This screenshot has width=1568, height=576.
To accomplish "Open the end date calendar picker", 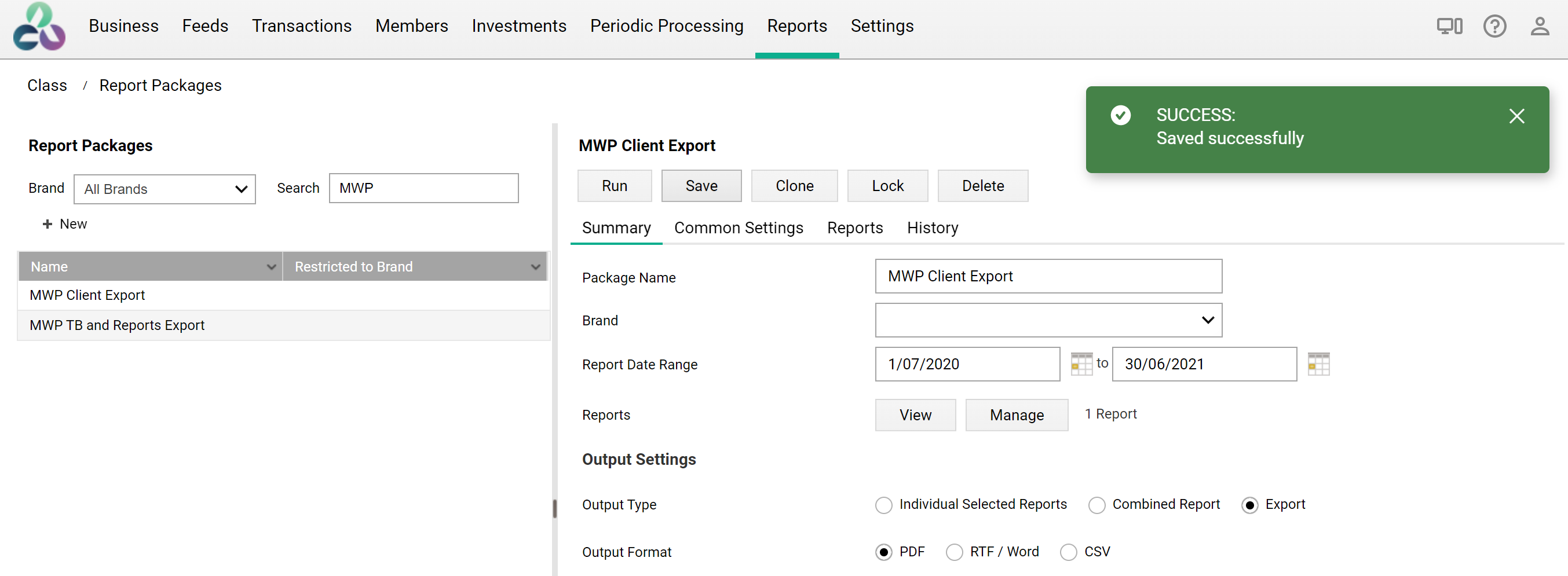I will [1318, 364].
